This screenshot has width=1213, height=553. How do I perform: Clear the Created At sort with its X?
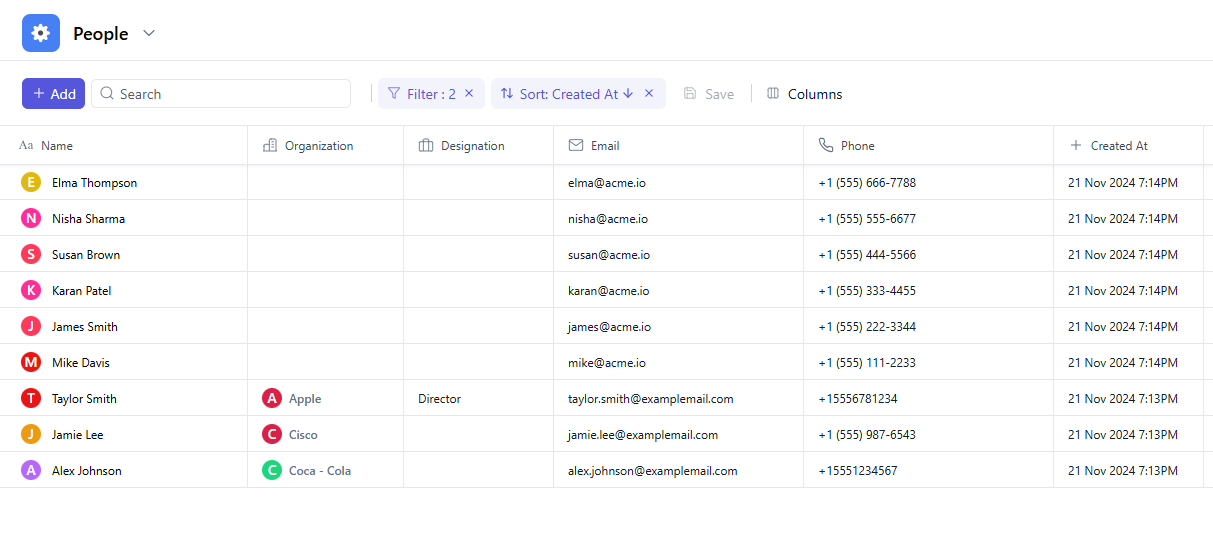[x=649, y=94]
